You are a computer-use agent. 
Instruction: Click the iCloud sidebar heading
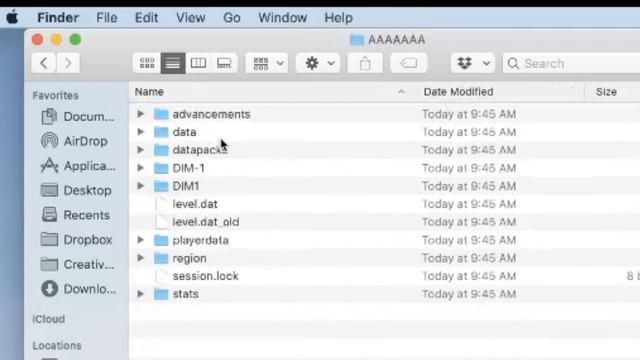click(x=49, y=319)
